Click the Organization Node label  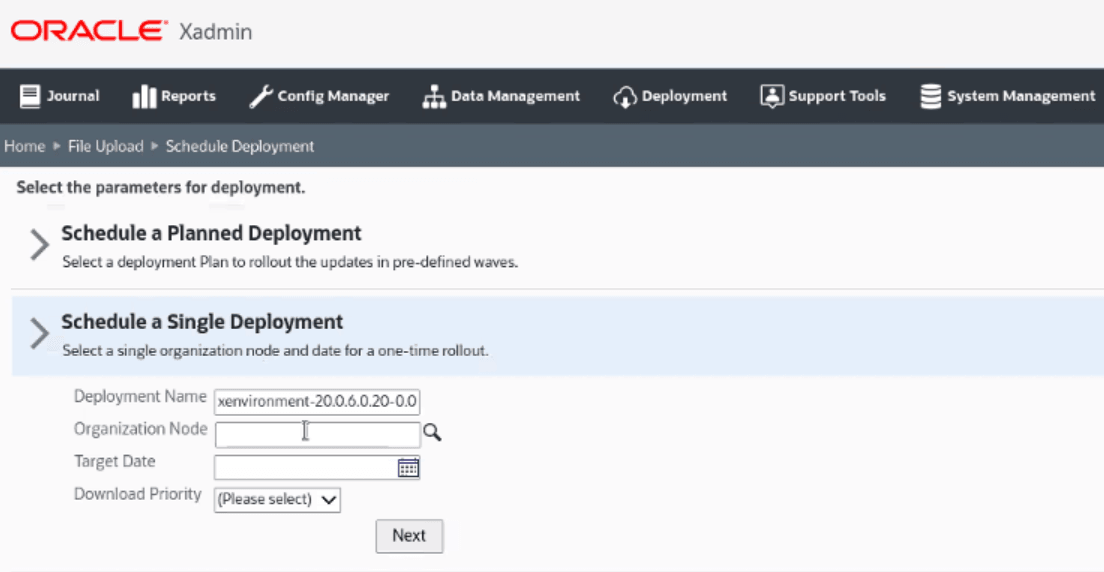pos(141,429)
